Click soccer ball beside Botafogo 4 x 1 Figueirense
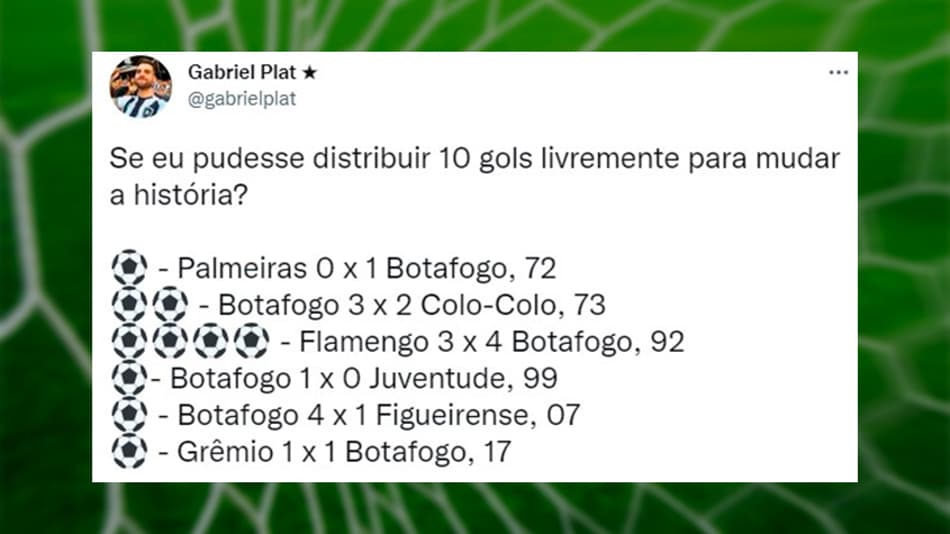The image size is (950, 534). (129, 415)
